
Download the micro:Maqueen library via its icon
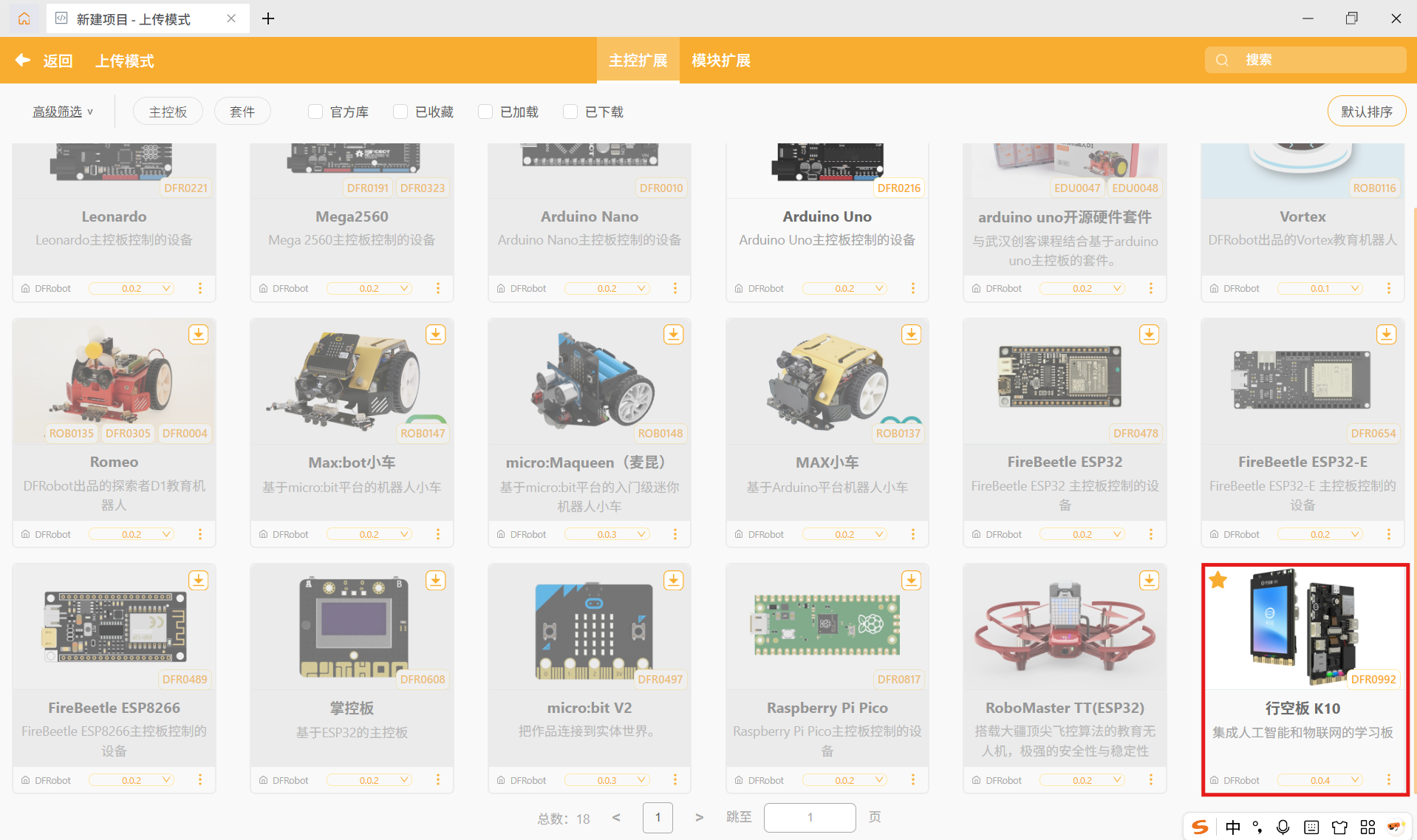(x=673, y=335)
